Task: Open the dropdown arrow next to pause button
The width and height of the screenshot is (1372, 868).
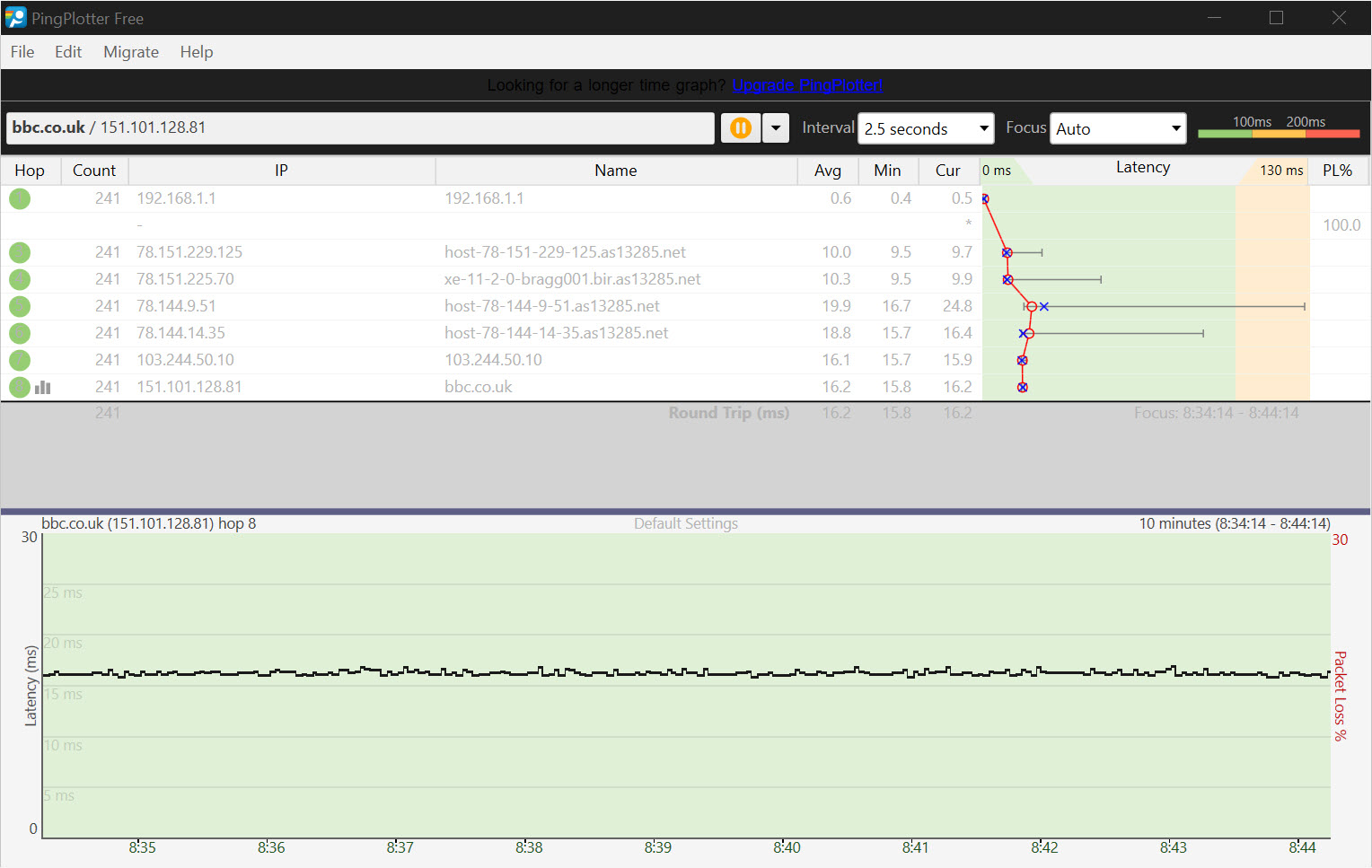Action: pyautogui.click(x=776, y=128)
